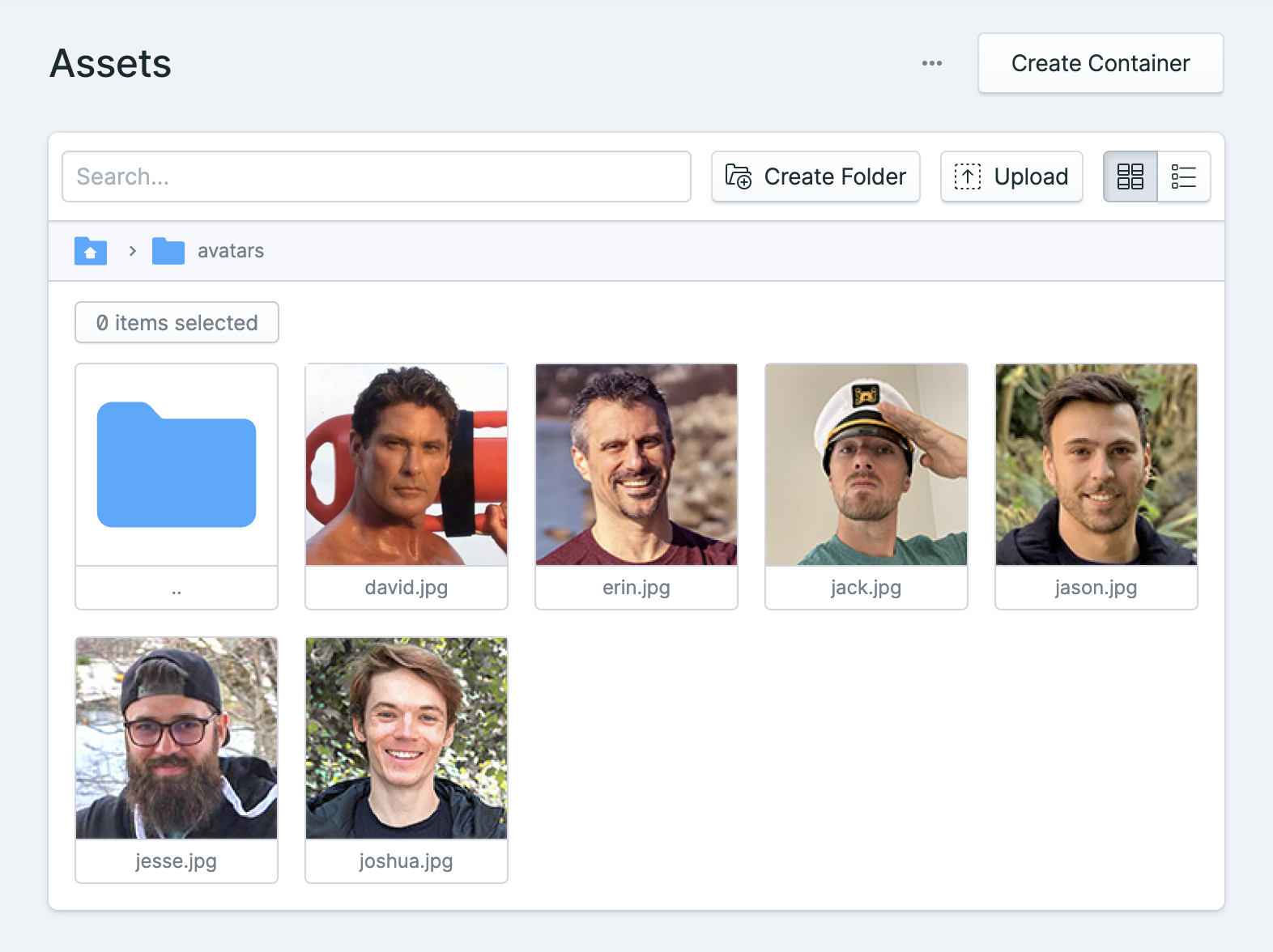Select the erin.jpg thumbnail
Viewport: 1273px width, 952px height.
coord(636,465)
